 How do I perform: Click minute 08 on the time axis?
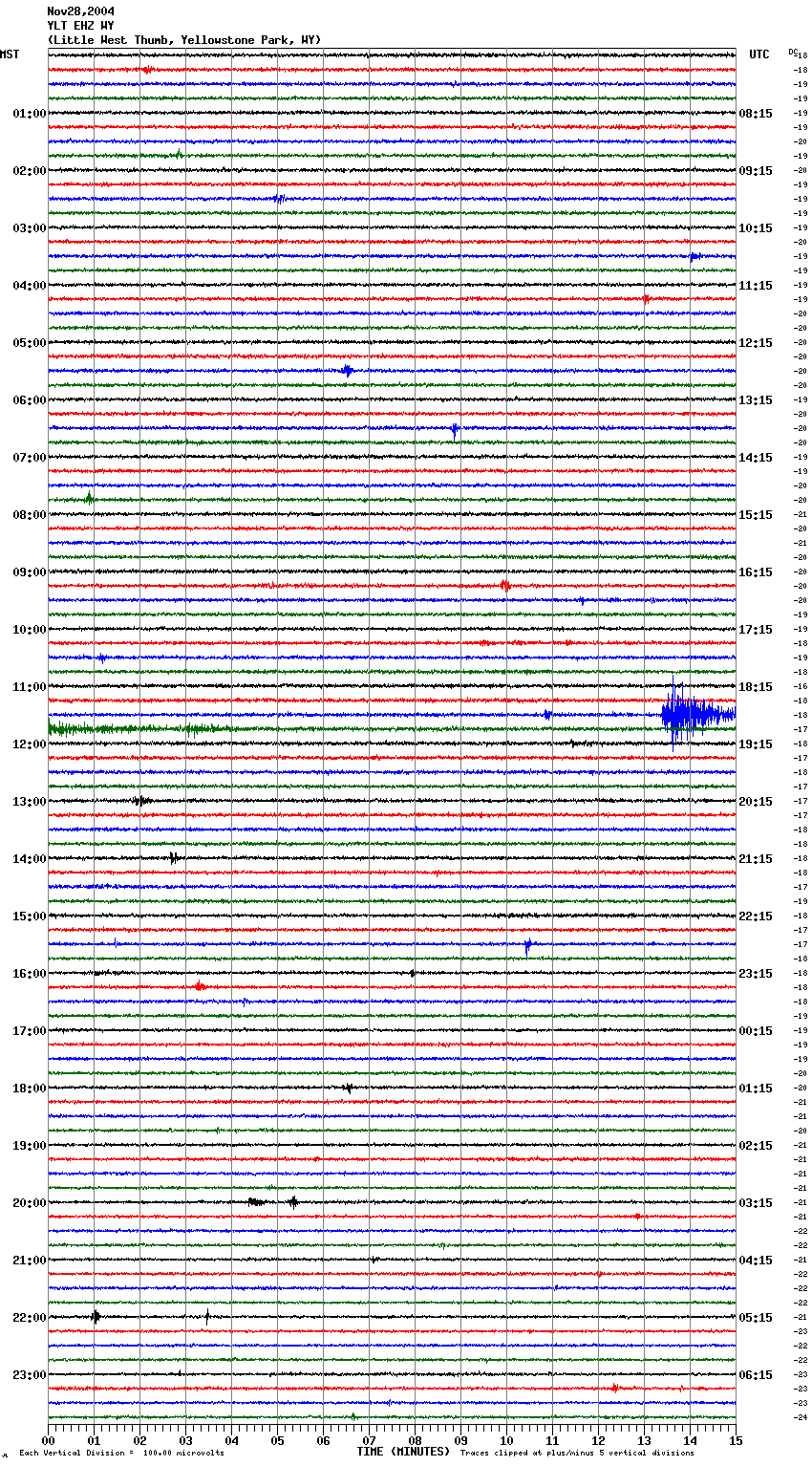[x=416, y=1440]
